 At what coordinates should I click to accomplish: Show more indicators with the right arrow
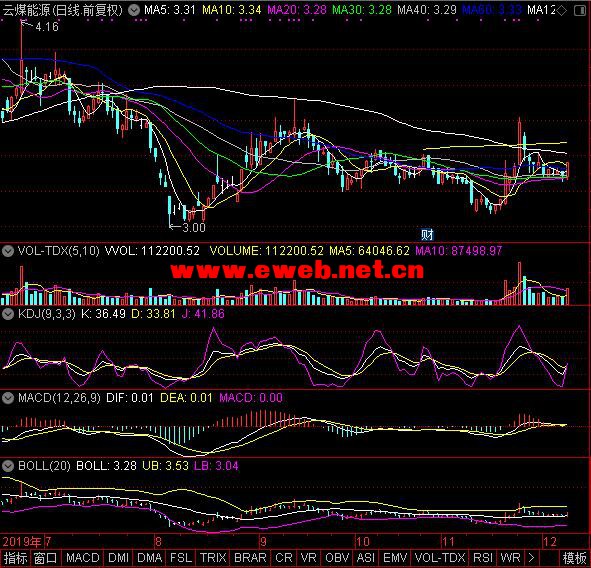pos(531,558)
